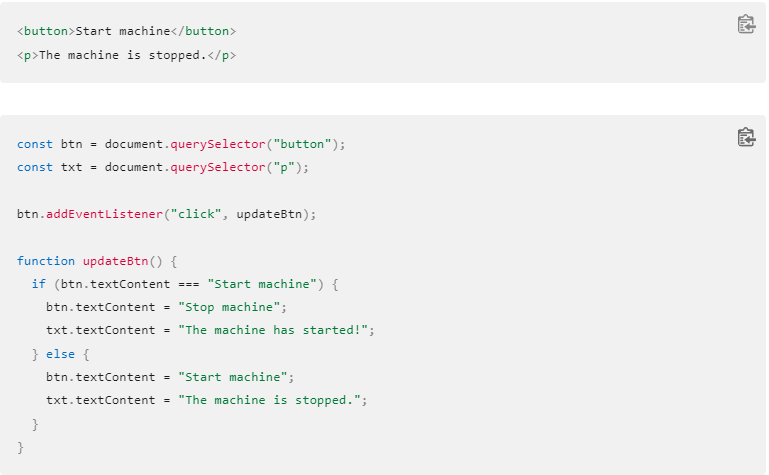This screenshot has width=769, height=475.
Task: Copy the HTML code block to clipboard
Action: [746, 24]
